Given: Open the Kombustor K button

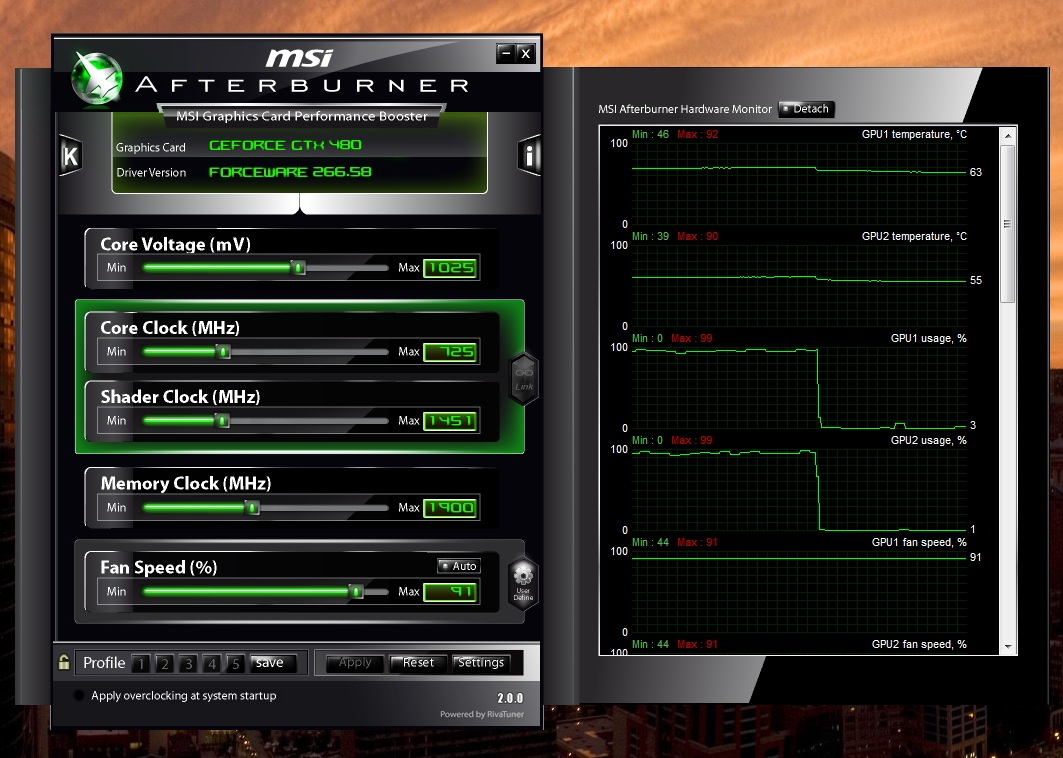Looking at the screenshot, I should click(x=71, y=156).
